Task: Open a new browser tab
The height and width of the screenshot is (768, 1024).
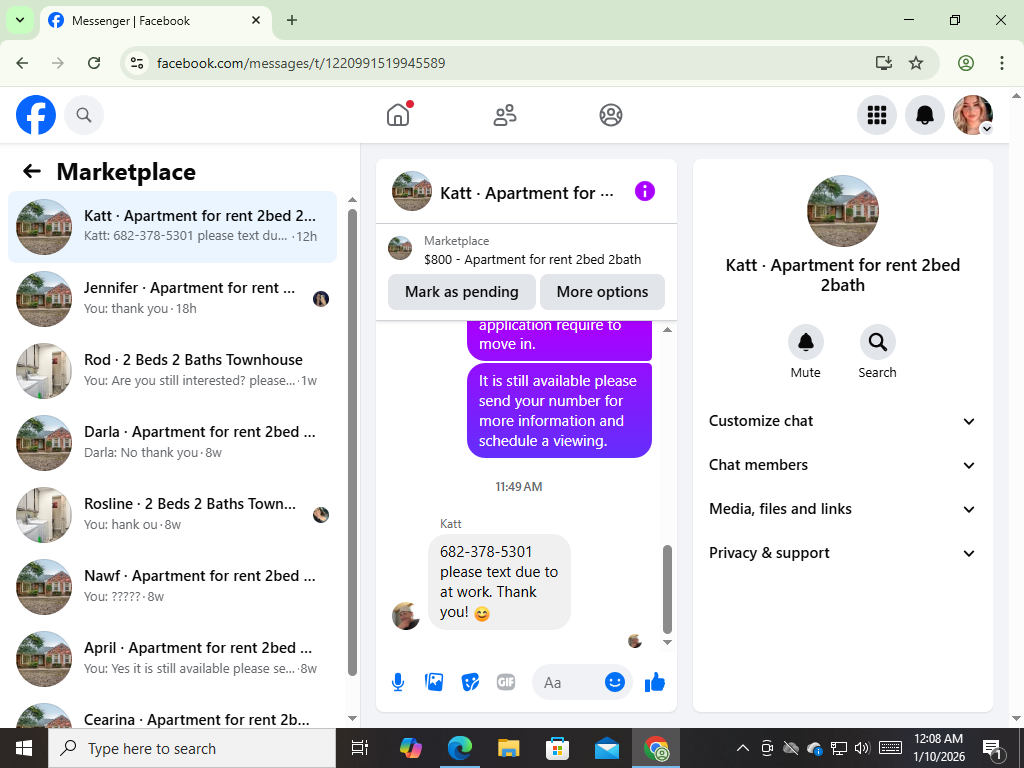Action: point(292,20)
